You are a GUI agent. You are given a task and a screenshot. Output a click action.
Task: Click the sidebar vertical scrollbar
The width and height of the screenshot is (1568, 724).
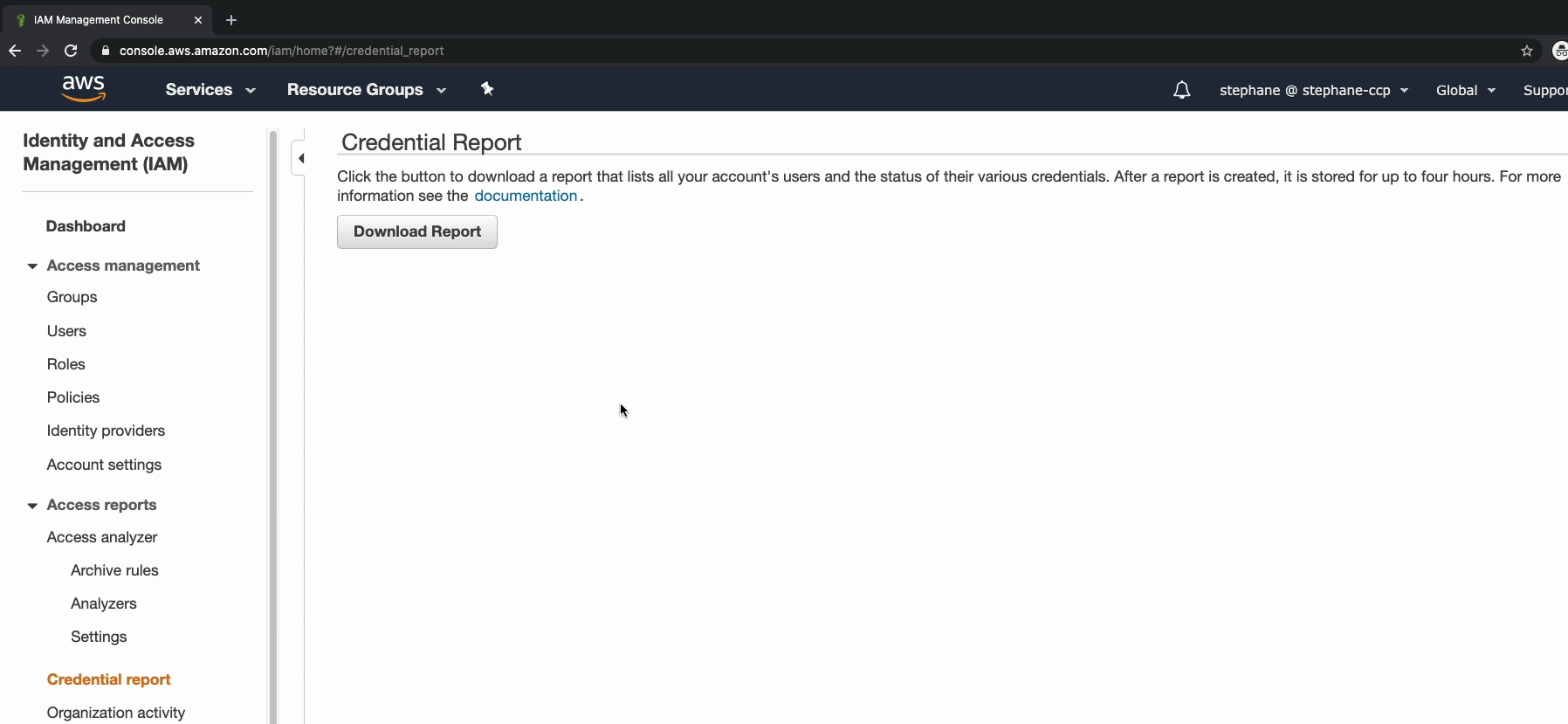pyautogui.click(x=273, y=426)
